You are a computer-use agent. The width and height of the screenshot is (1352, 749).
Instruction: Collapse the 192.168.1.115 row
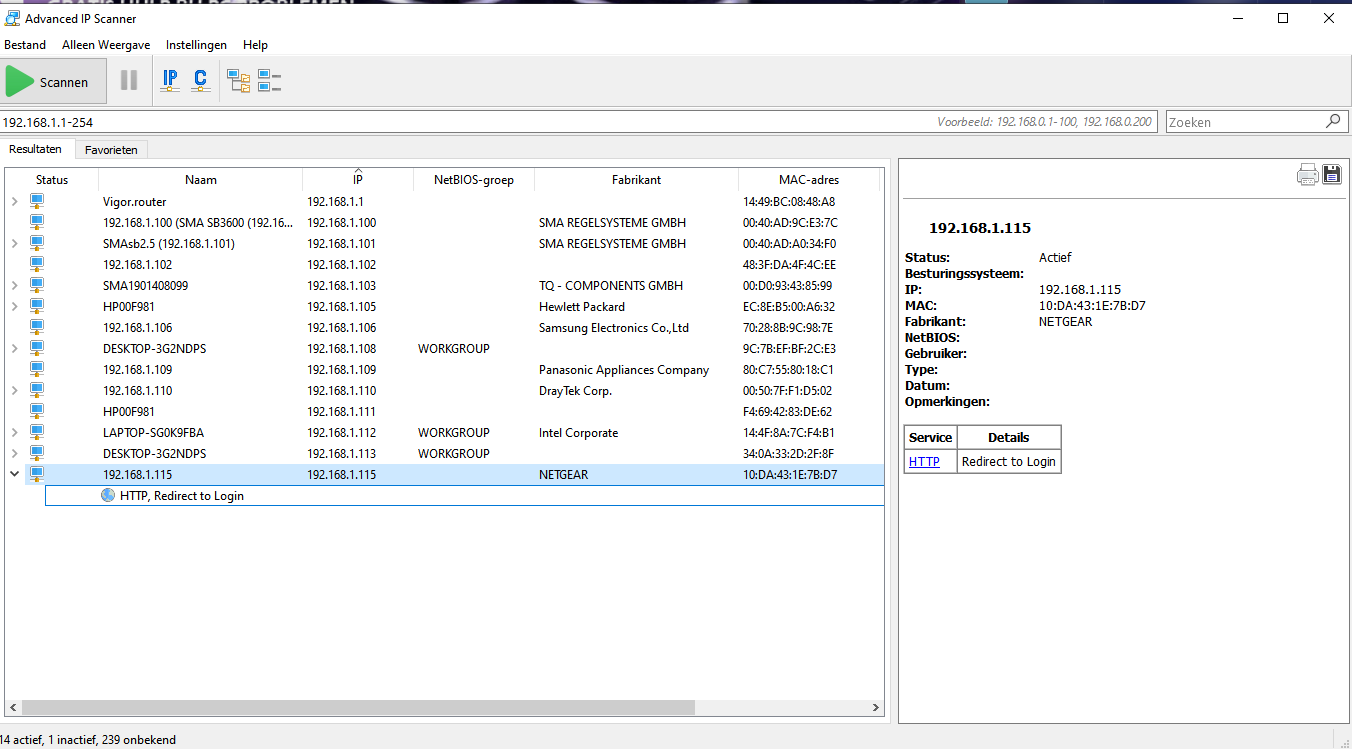pos(14,474)
